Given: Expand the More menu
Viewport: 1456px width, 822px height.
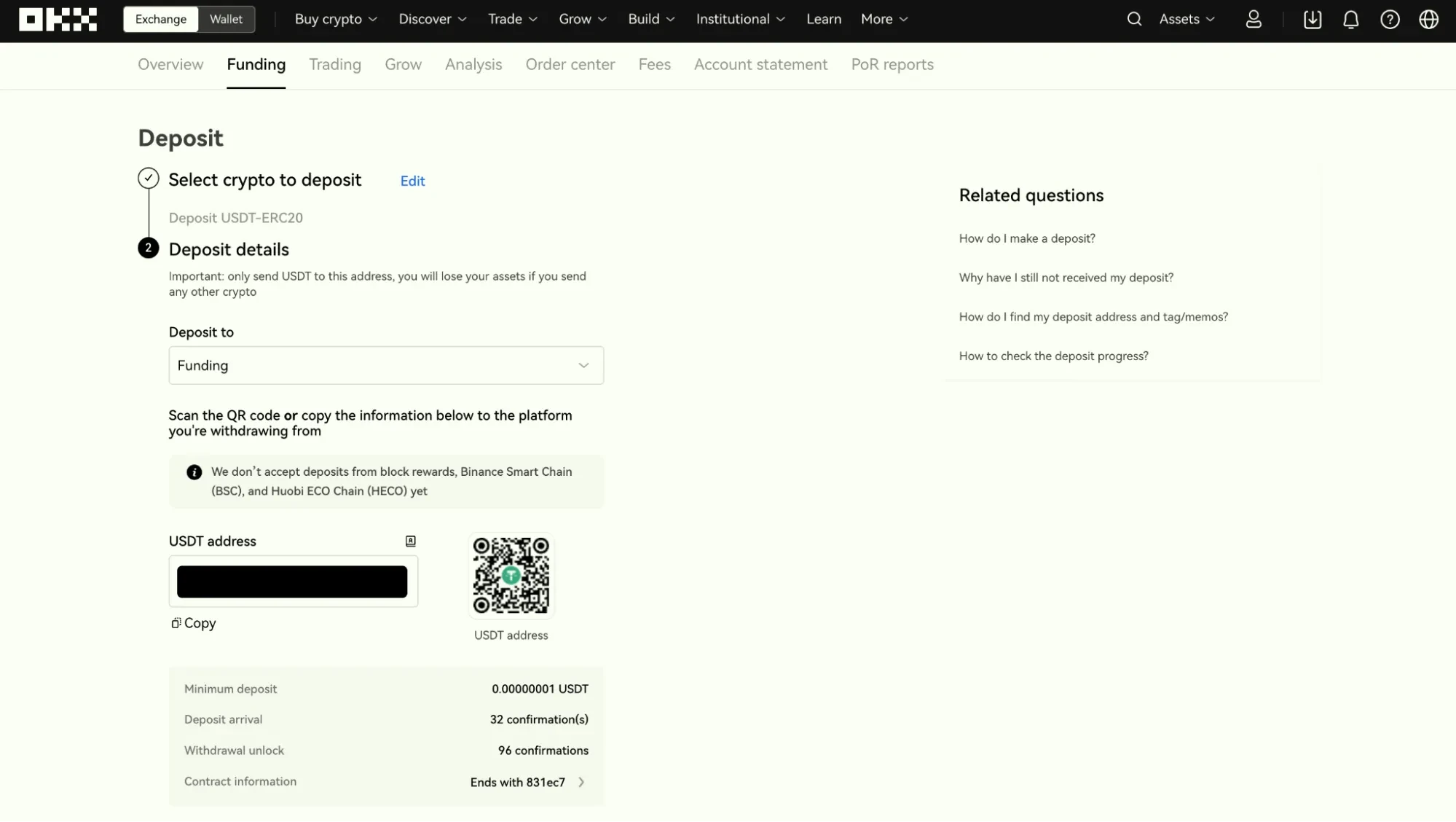Looking at the screenshot, I should point(884,20).
